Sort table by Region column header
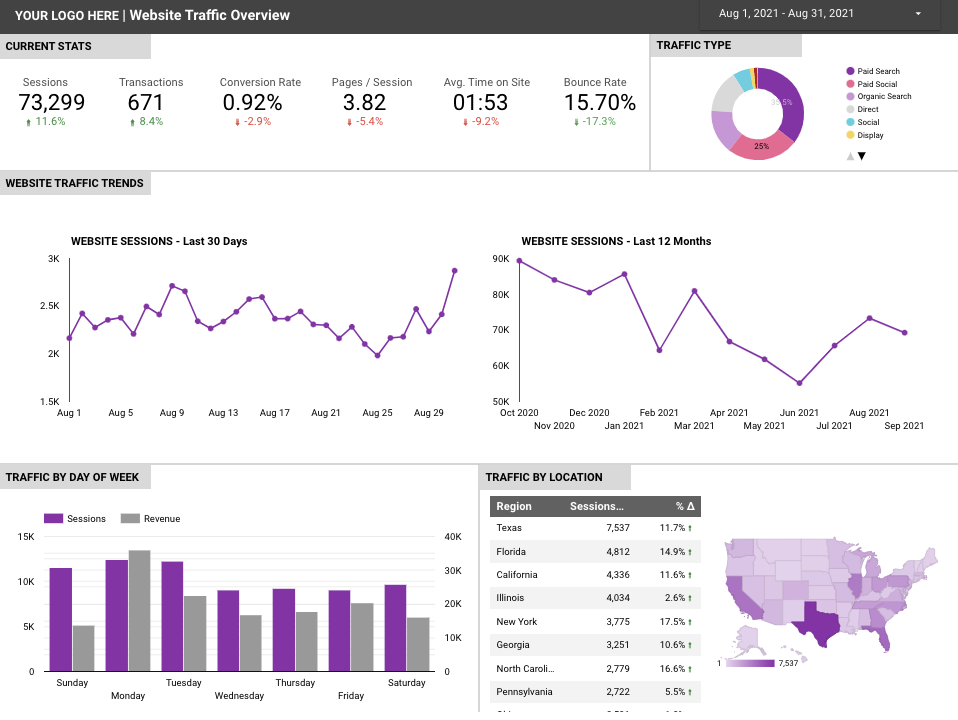 pyautogui.click(x=514, y=506)
